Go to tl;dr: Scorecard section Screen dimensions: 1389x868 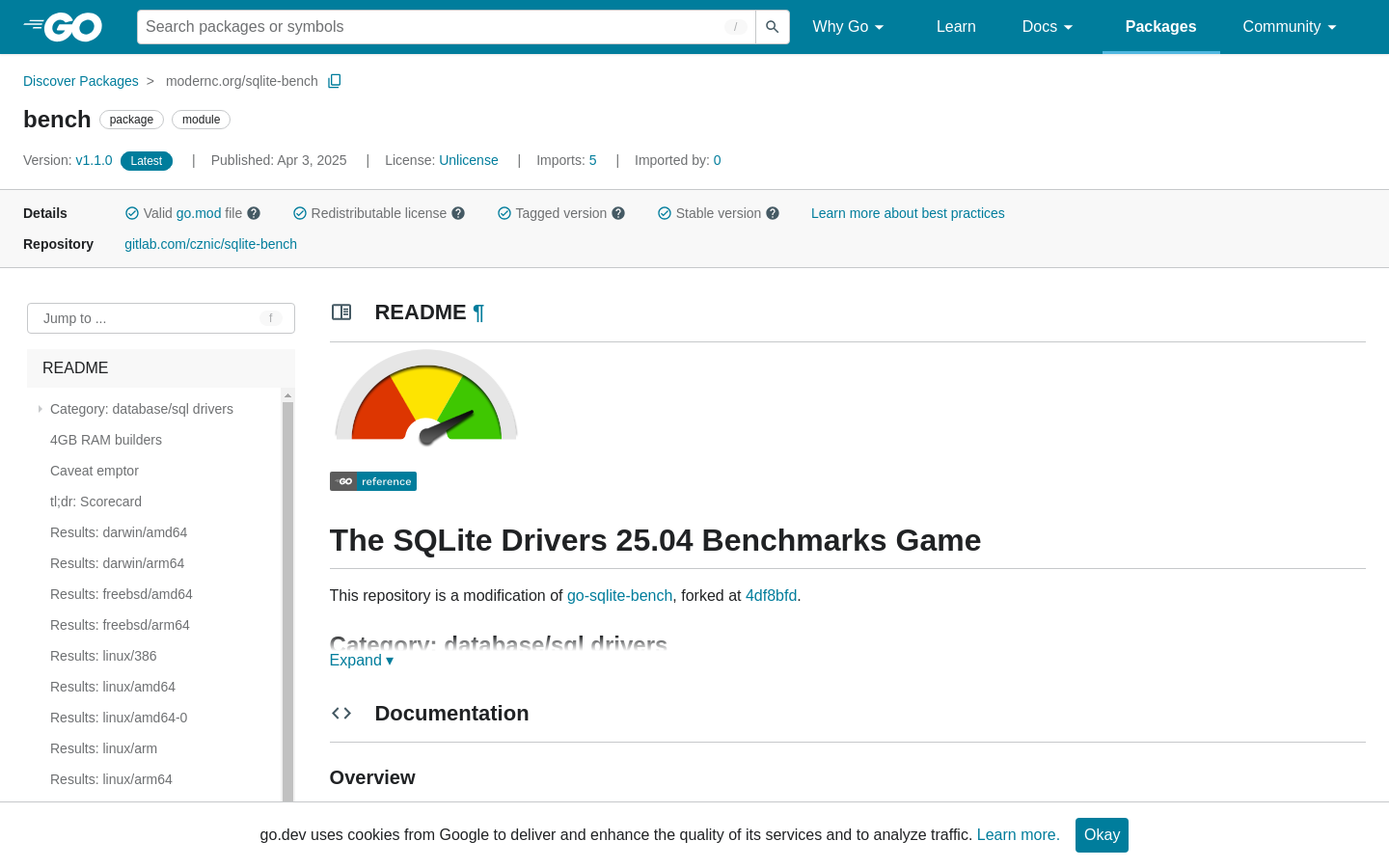point(95,502)
